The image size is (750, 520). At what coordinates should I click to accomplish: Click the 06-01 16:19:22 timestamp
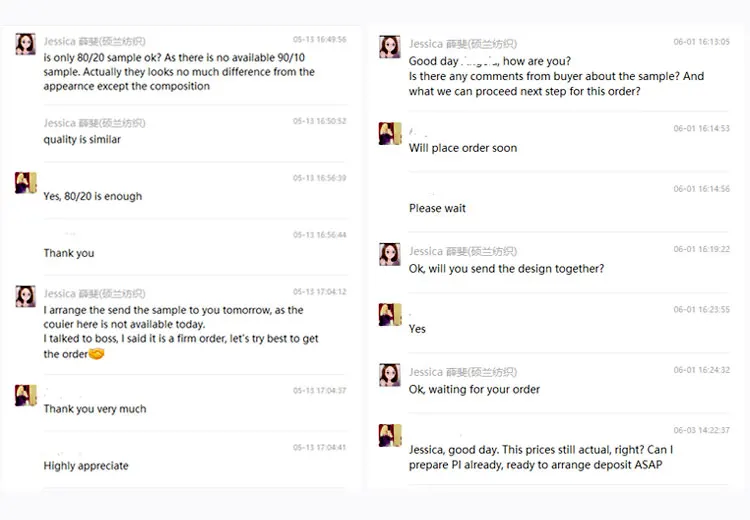701,249
